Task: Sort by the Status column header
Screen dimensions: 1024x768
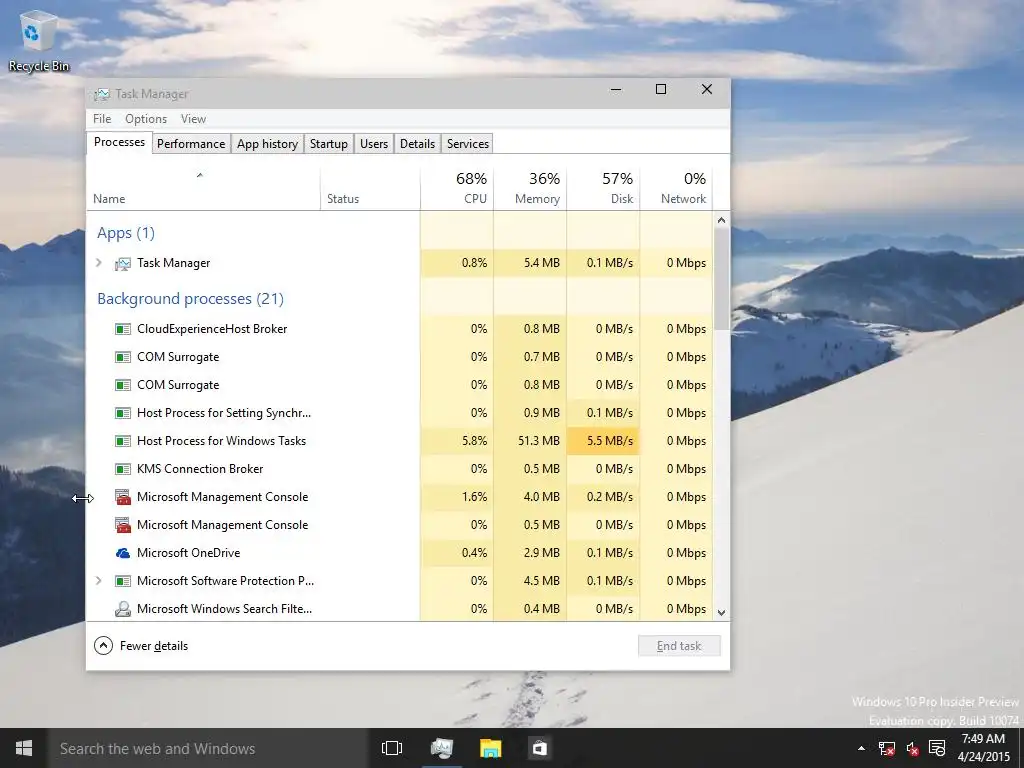Action: point(370,188)
